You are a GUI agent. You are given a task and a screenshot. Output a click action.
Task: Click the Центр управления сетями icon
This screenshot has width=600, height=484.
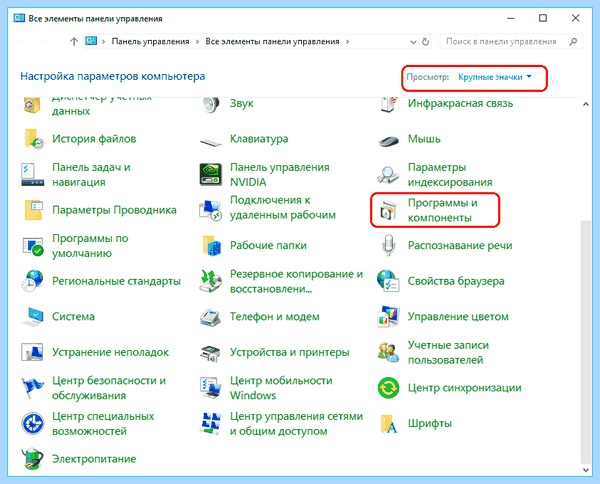click(x=211, y=423)
